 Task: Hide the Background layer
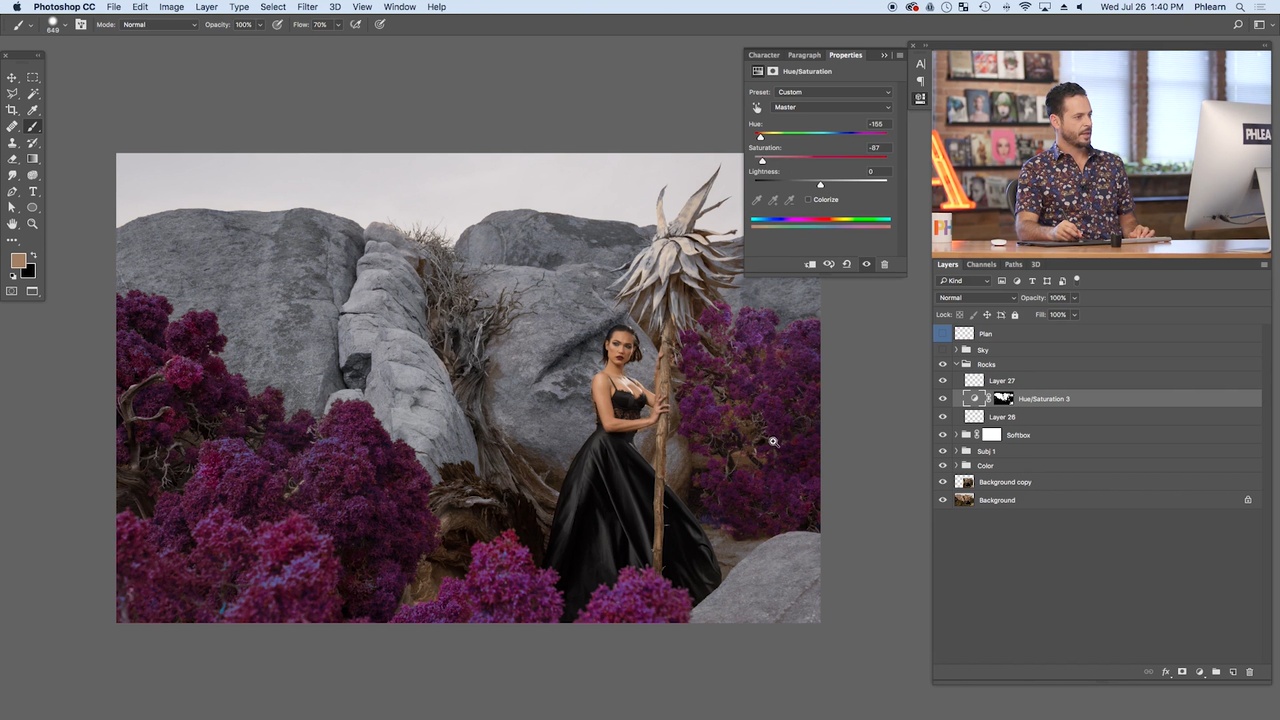pyautogui.click(x=942, y=500)
